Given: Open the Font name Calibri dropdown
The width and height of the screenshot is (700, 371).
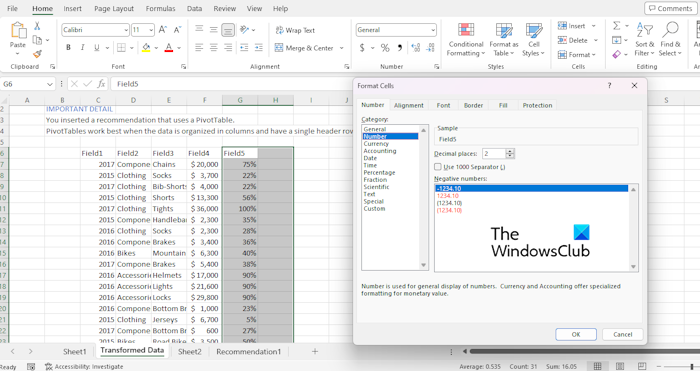Looking at the screenshot, I should (126, 30).
